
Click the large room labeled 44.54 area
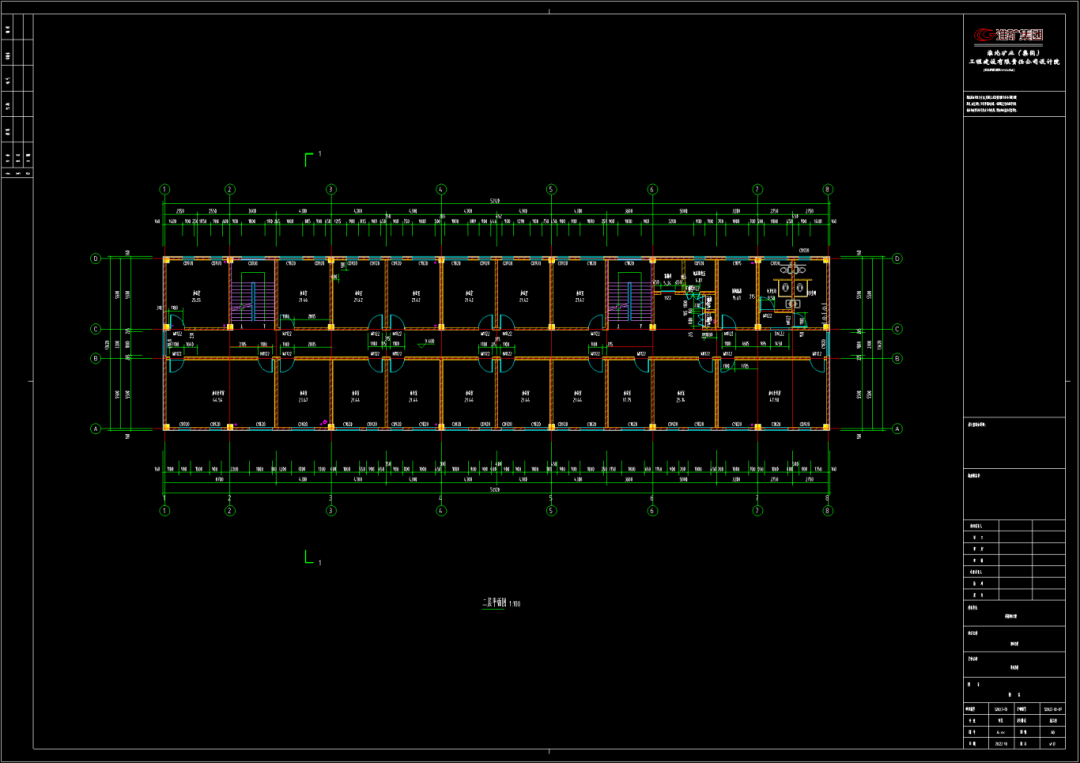click(x=217, y=398)
